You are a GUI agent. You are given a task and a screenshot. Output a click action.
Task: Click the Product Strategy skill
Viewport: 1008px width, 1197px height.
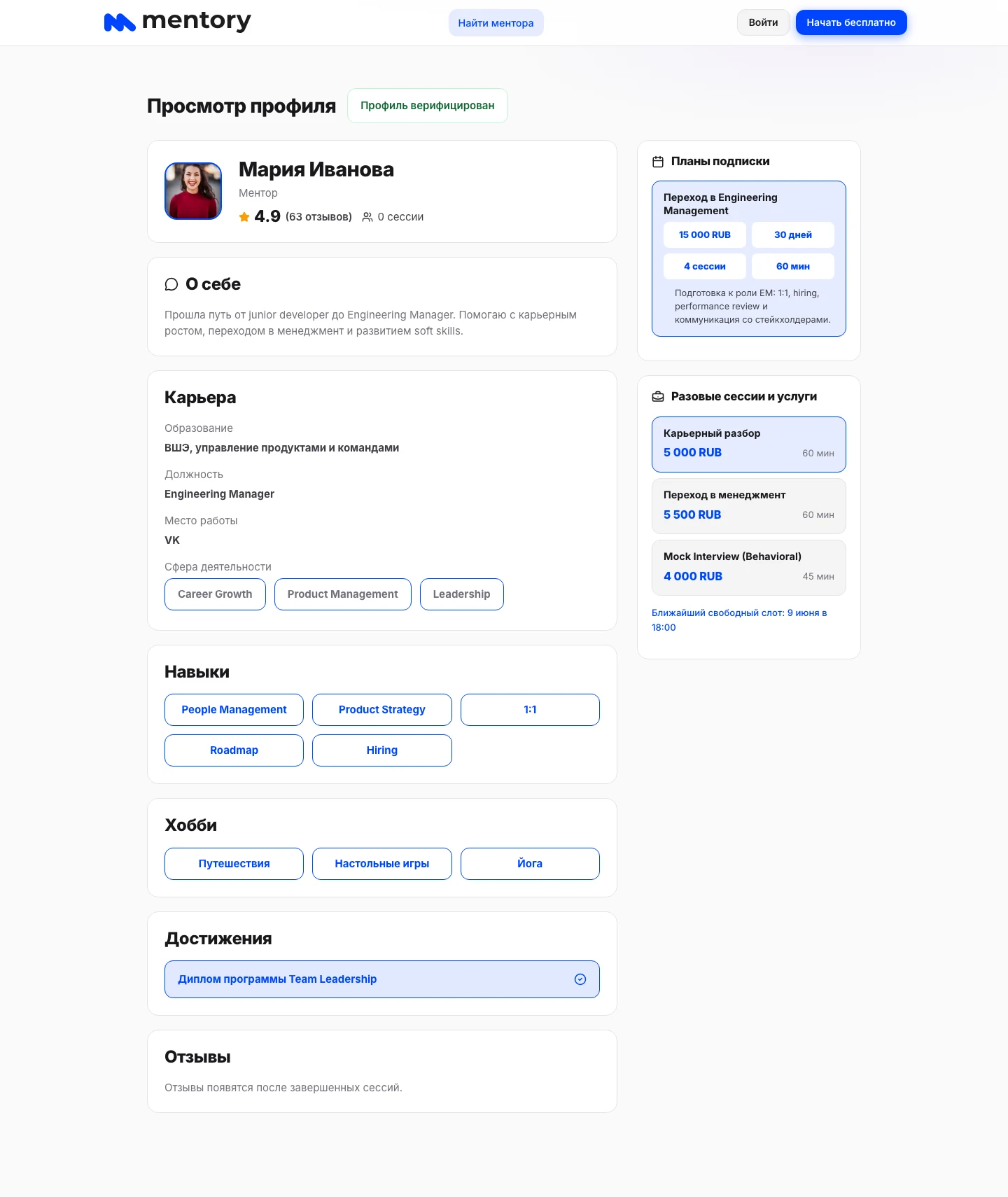point(382,710)
